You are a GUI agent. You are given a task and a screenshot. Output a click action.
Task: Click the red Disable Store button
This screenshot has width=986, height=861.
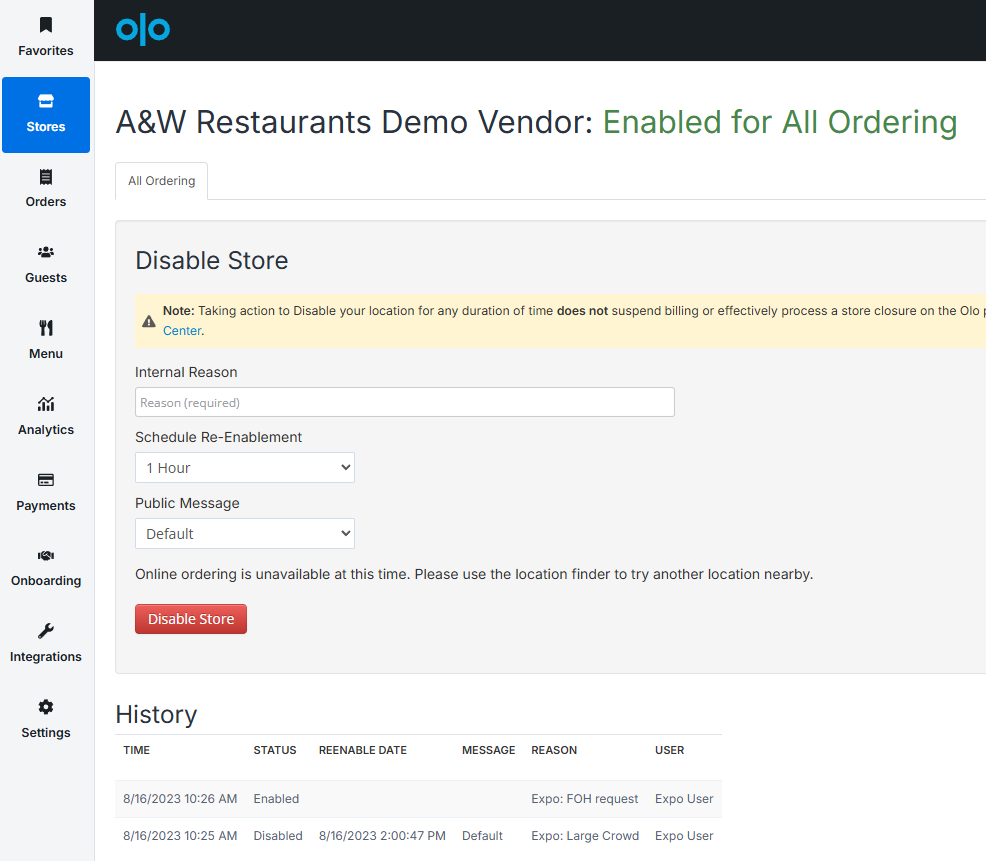coord(191,619)
